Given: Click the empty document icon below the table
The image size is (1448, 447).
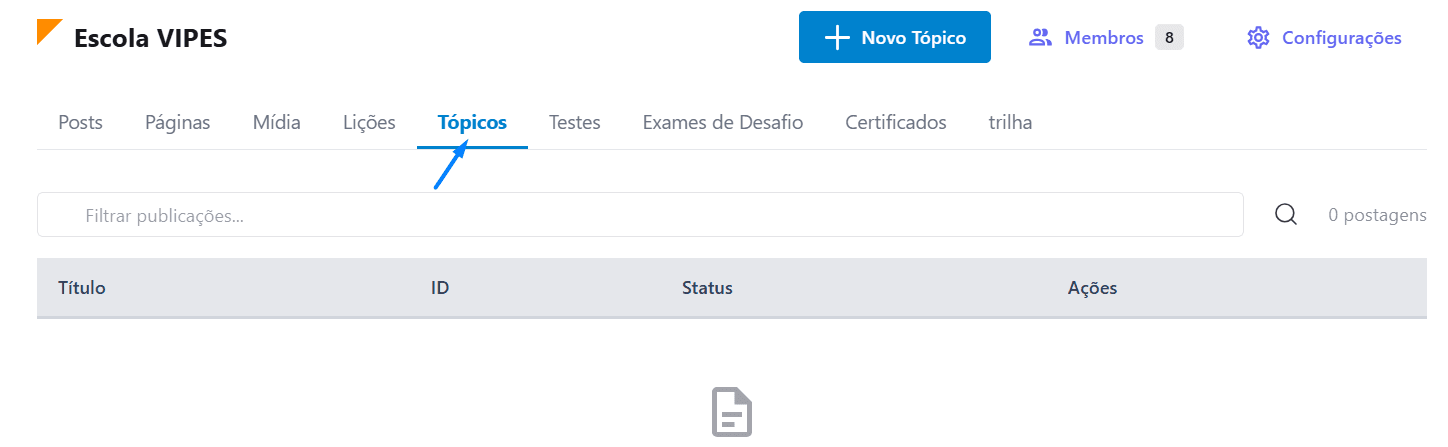Looking at the screenshot, I should pyautogui.click(x=732, y=412).
